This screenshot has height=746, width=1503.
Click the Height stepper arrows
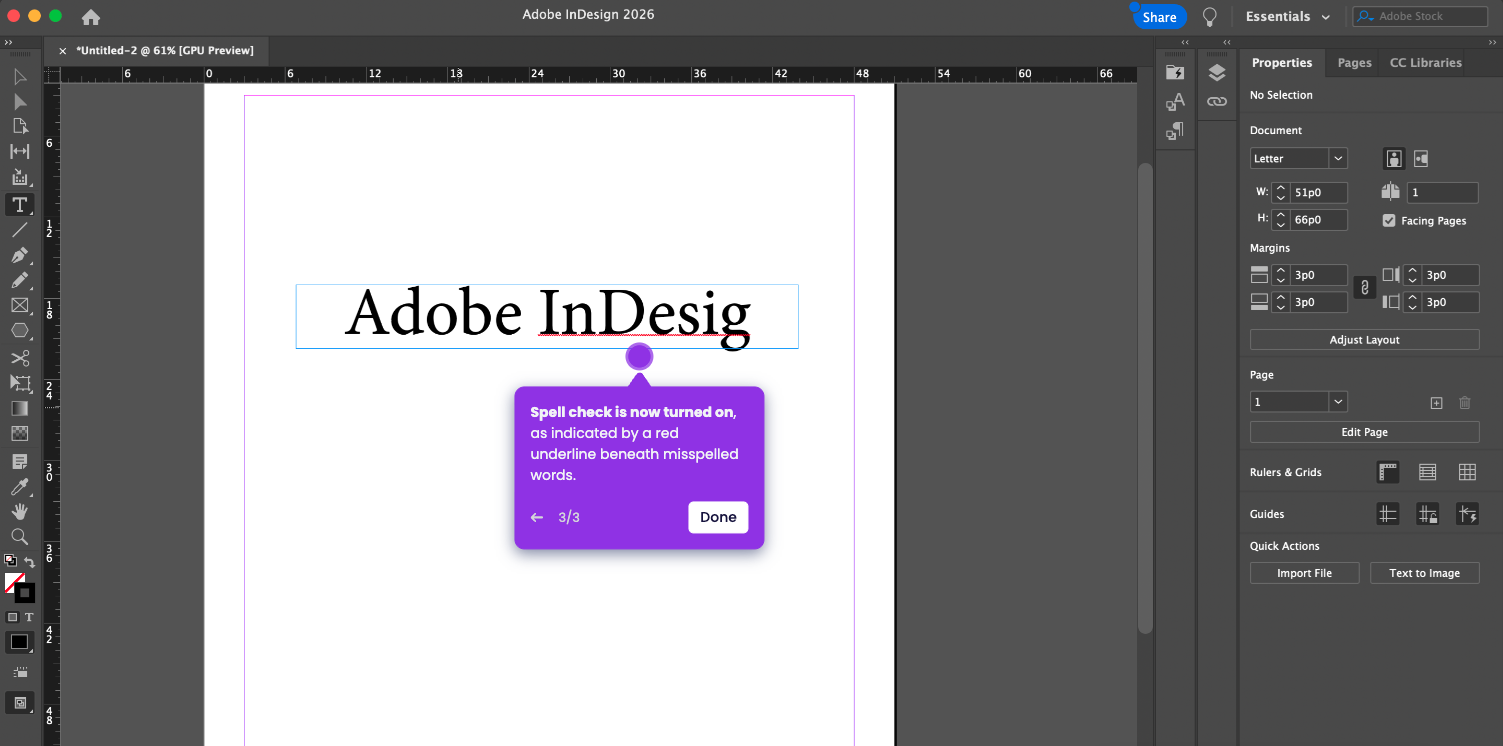pyautogui.click(x=1281, y=220)
